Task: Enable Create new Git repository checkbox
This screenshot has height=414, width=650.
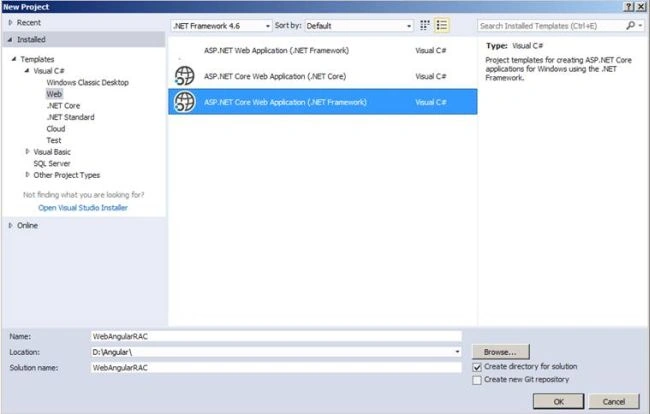Action: tap(477, 380)
